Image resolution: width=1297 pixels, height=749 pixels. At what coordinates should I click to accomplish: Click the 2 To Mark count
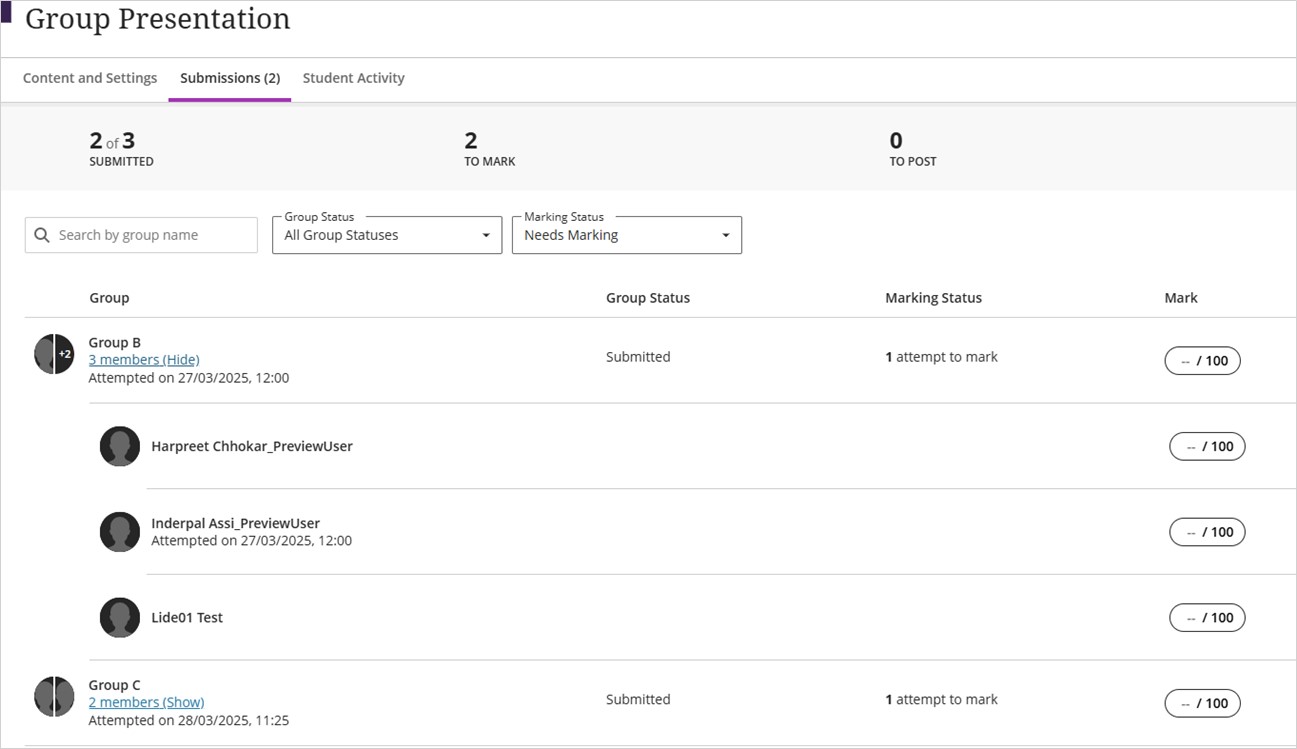click(490, 148)
